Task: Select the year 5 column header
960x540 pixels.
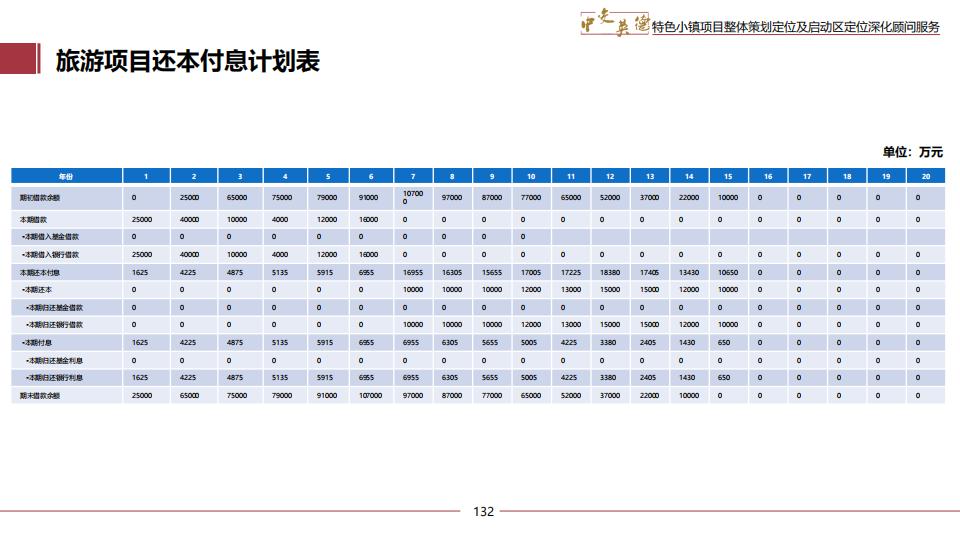Action: tap(328, 176)
